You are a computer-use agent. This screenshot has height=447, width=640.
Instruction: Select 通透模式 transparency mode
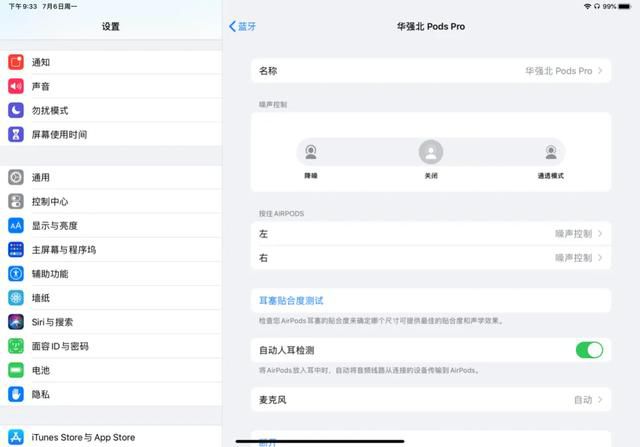[x=550, y=153]
